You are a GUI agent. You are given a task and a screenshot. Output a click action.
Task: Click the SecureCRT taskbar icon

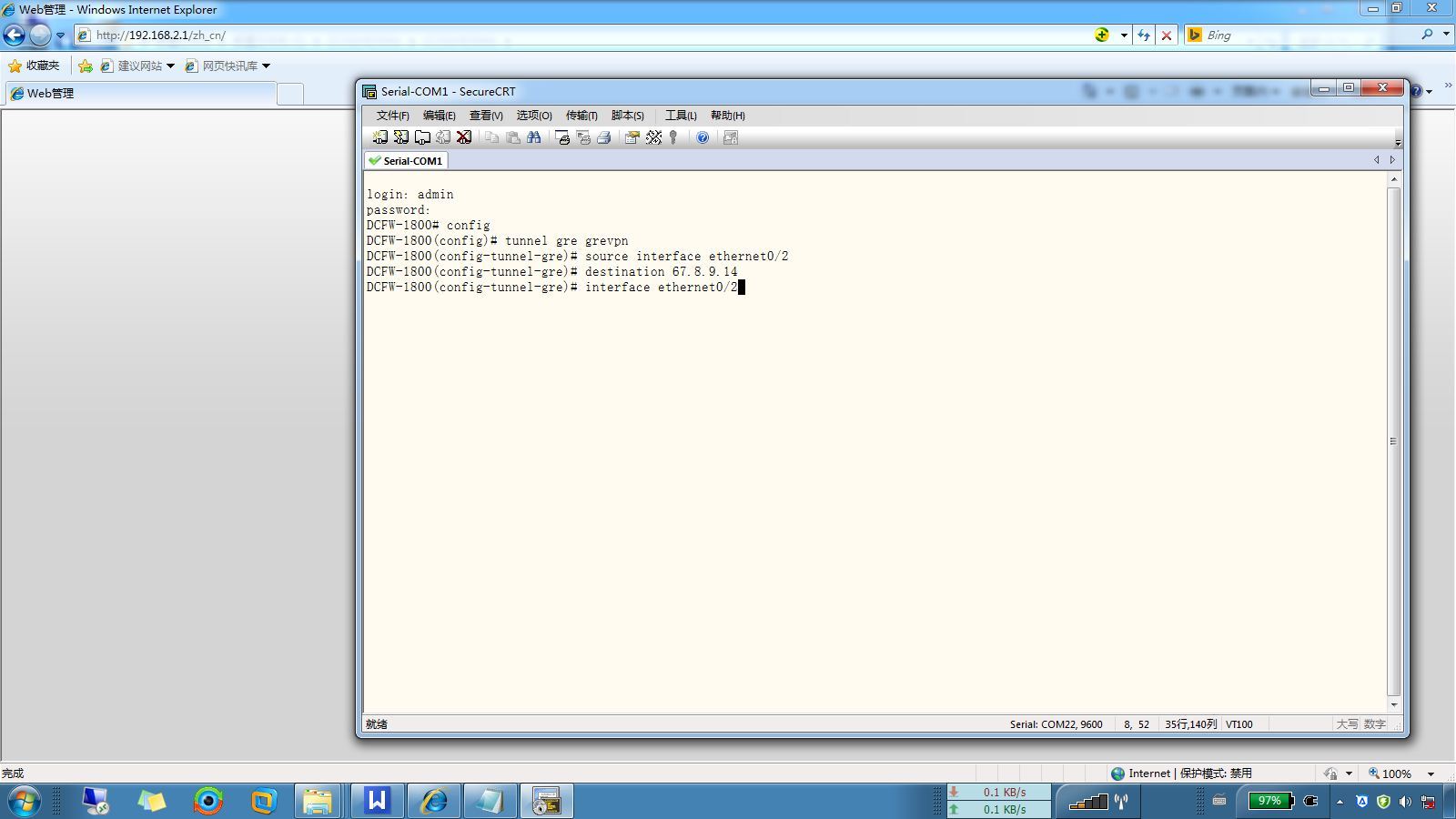click(x=546, y=801)
